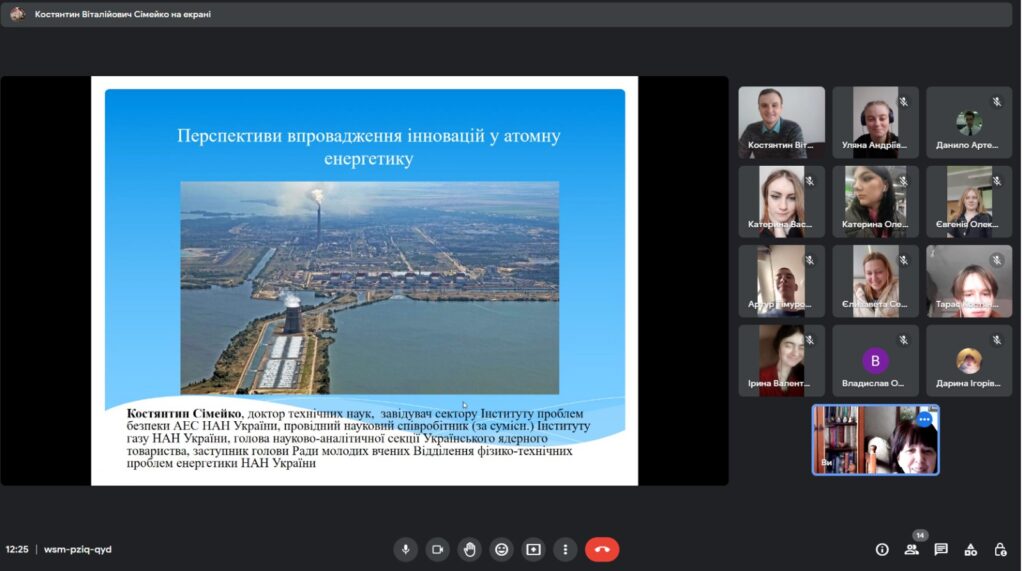Select the Уляна Андріївна participant tile
Viewport: 1024px width, 571px height.
tap(875, 122)
